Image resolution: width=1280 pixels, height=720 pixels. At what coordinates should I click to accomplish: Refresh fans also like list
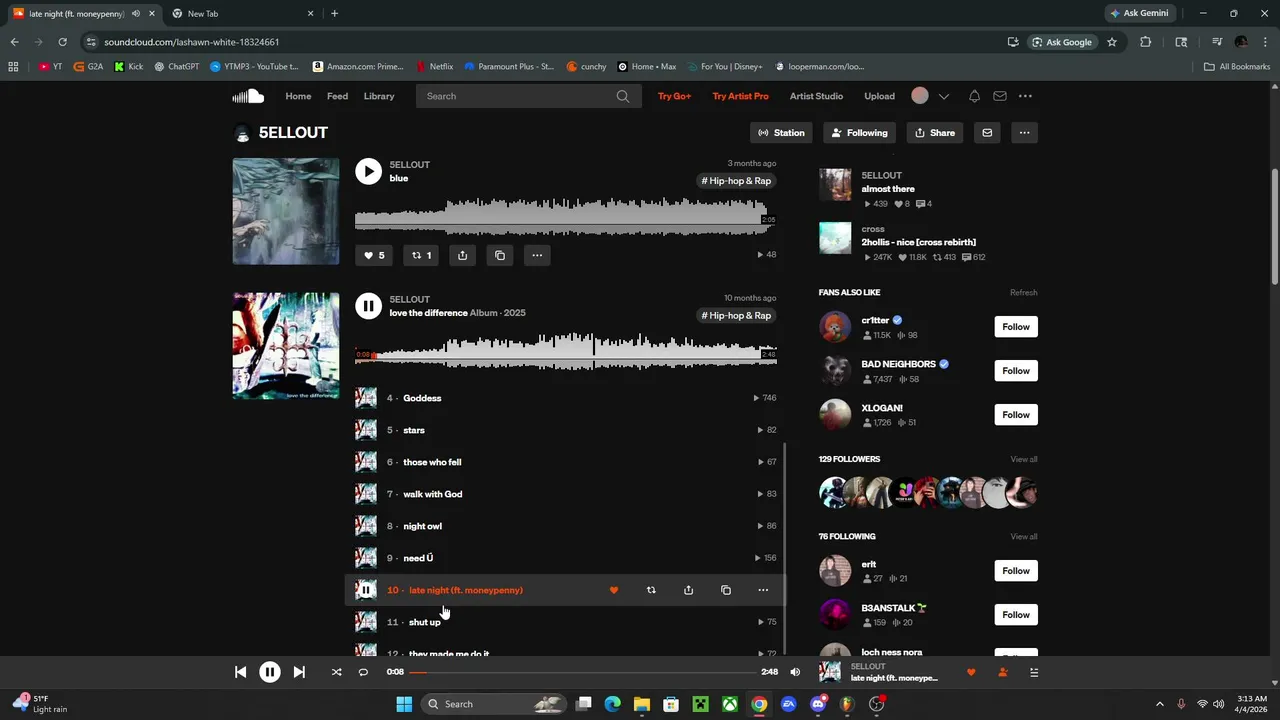pos(1023,293)
